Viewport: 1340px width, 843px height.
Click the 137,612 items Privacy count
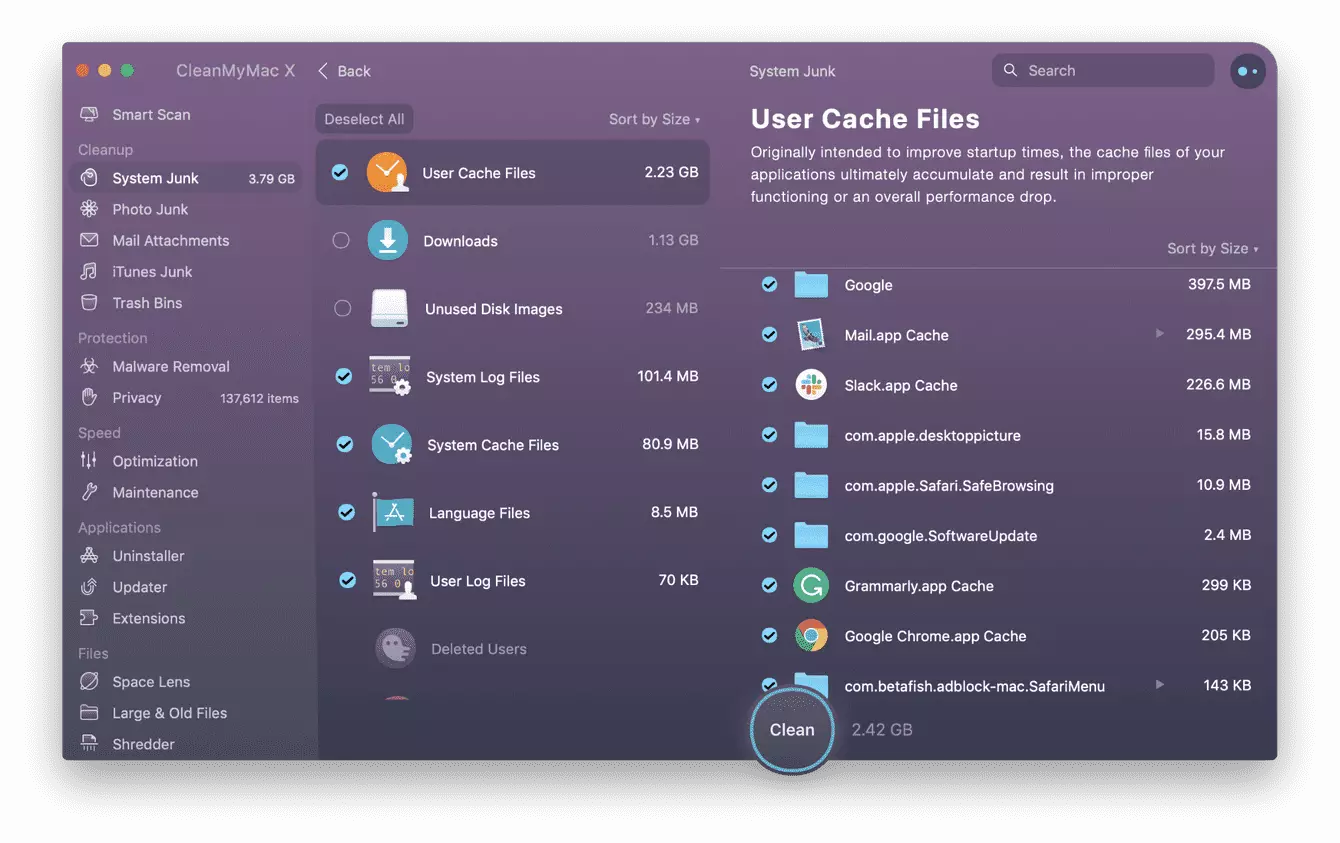click(259, 398)
